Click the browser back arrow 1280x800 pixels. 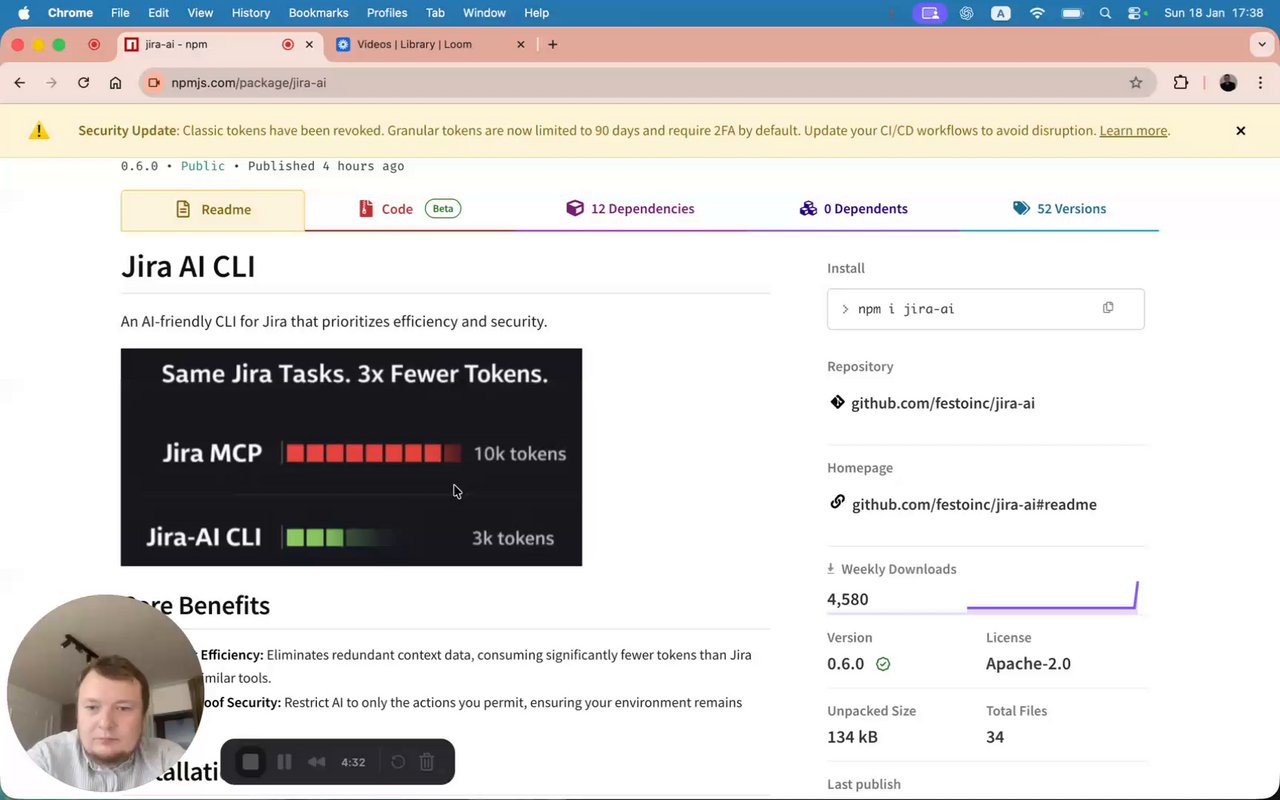point(20,83)
